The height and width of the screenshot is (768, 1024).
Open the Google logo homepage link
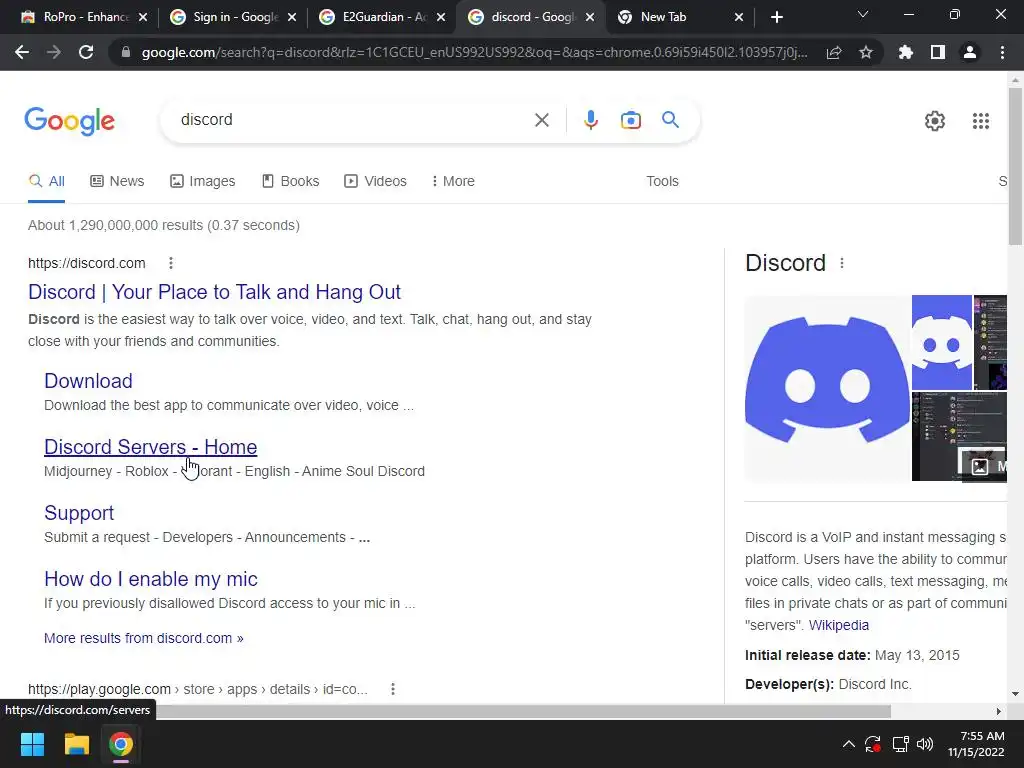point(69,121)
